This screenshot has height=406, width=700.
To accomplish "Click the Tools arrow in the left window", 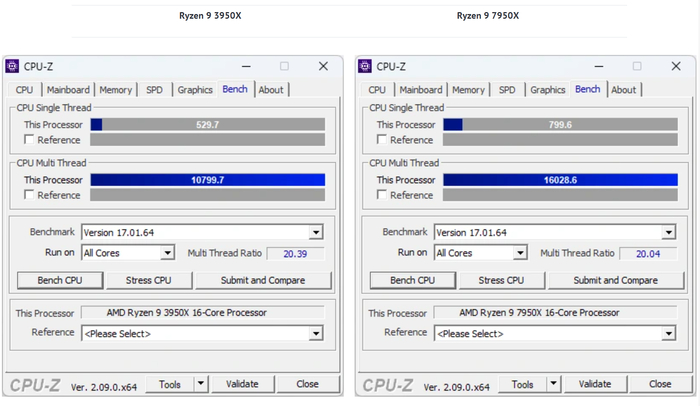I will (x=199, y=384).
